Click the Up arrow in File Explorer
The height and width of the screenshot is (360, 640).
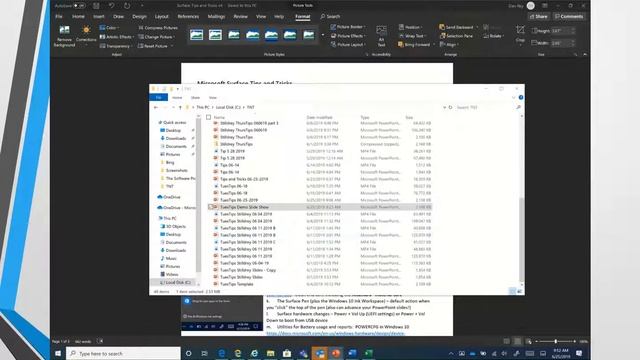(180, 107)
